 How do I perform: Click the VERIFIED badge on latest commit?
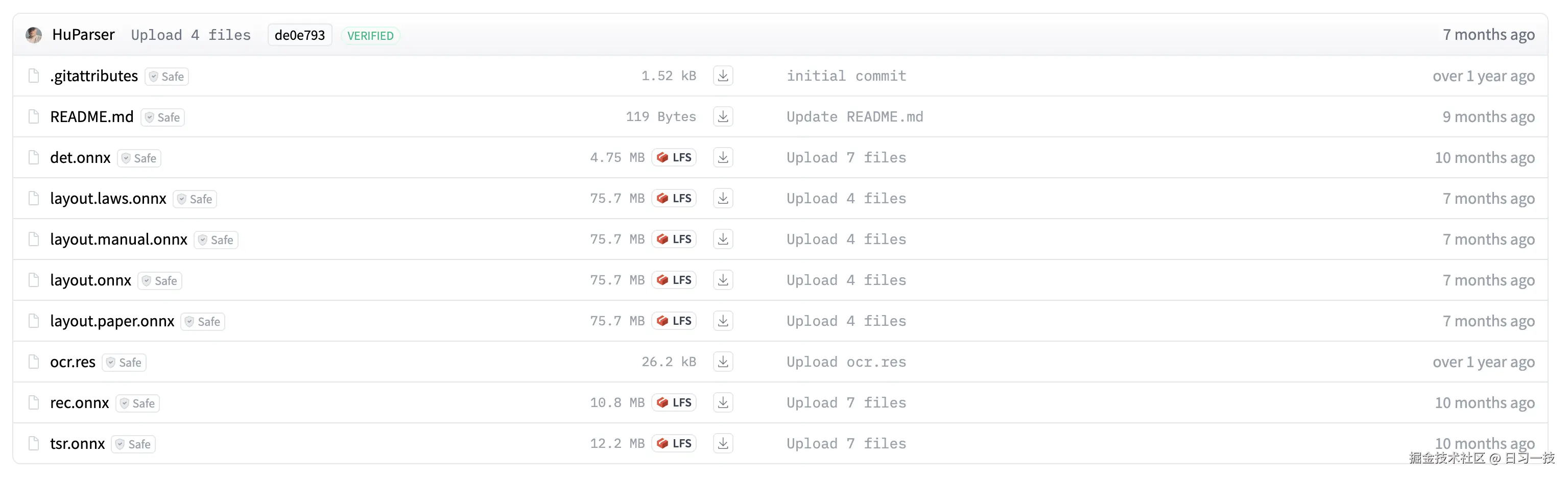370,36
